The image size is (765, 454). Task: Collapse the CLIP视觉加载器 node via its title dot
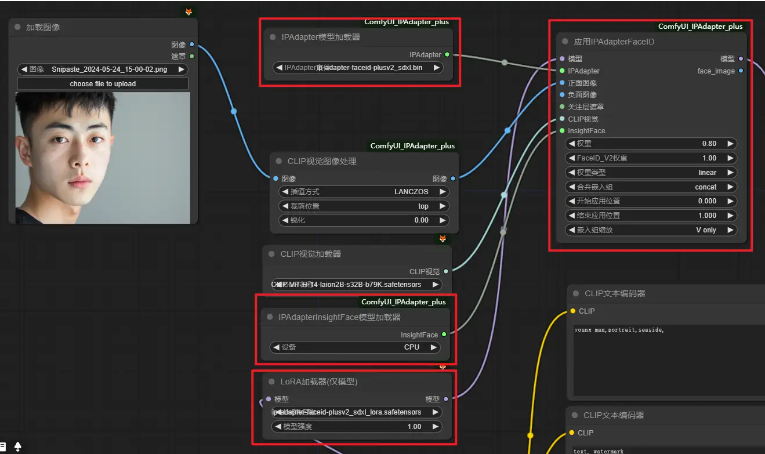pos(272,254)
